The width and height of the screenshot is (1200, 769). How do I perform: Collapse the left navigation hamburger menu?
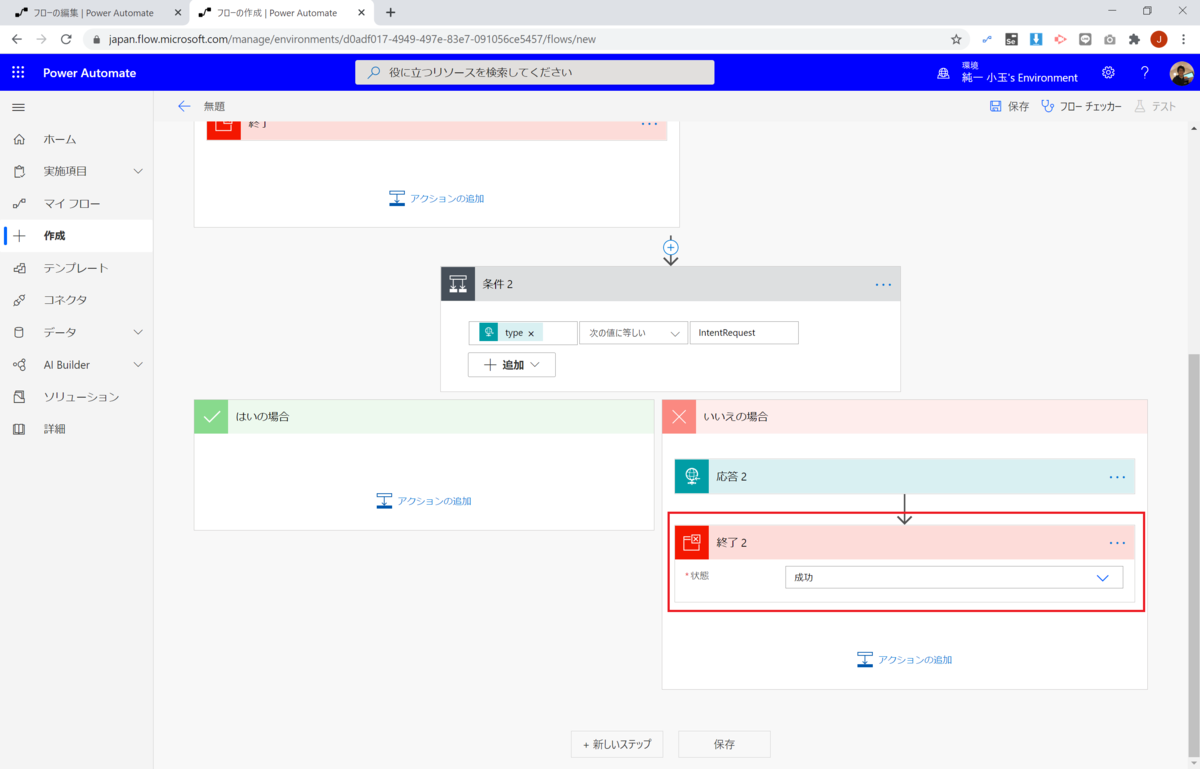(18, 106)
